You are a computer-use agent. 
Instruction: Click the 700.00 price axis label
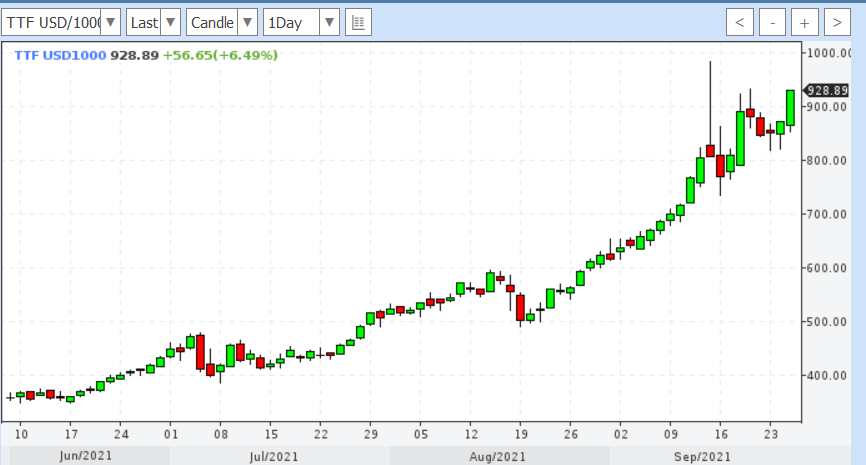tap(826, 214)
